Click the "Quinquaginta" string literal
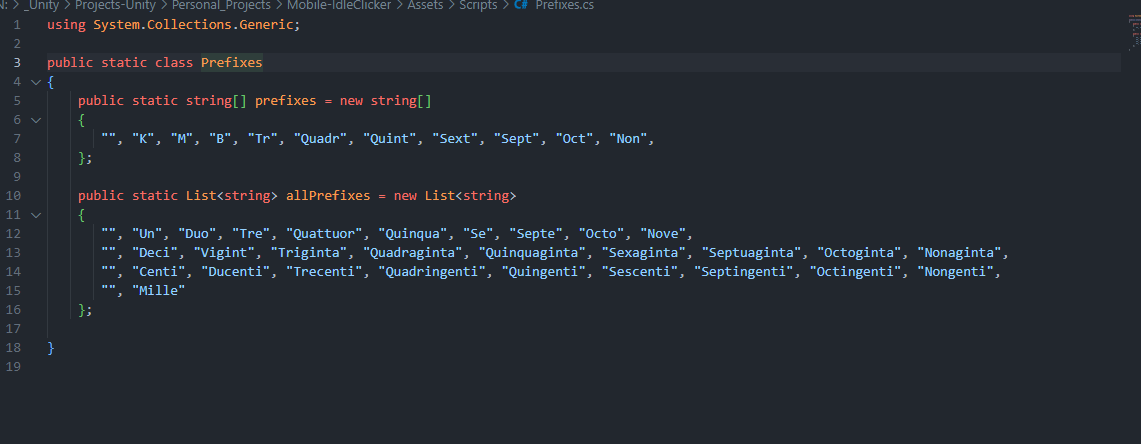1141x444 pixels. point(532,253)
